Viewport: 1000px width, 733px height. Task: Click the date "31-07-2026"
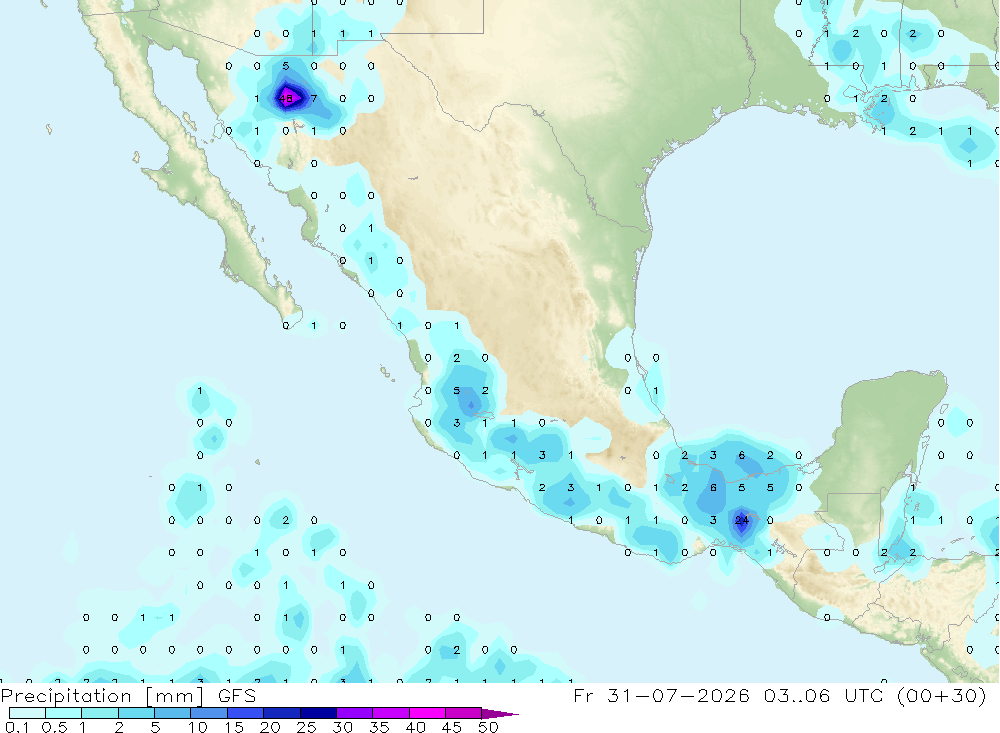(679, 695)
